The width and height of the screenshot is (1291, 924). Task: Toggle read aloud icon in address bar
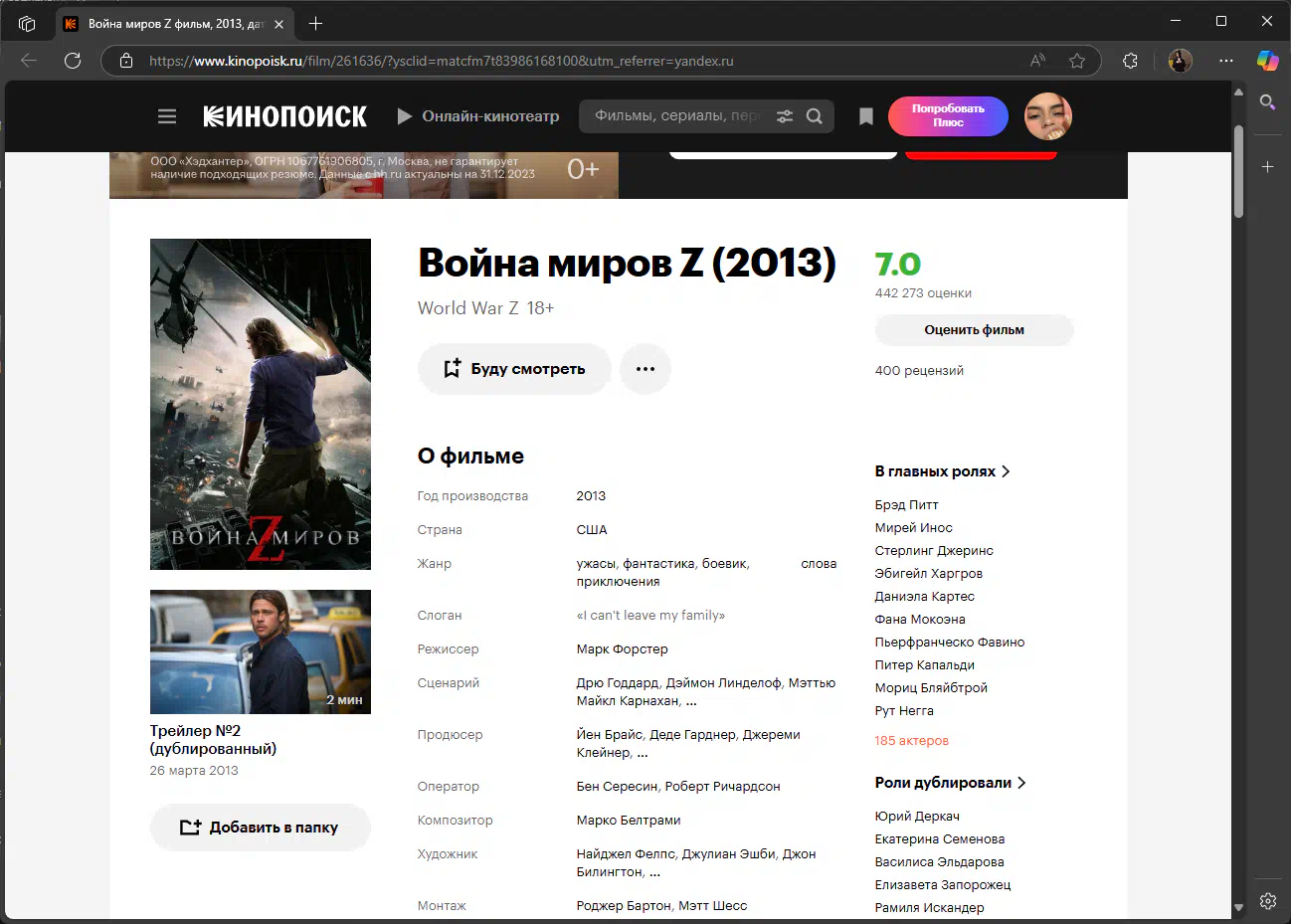(x=1037, y=61)
